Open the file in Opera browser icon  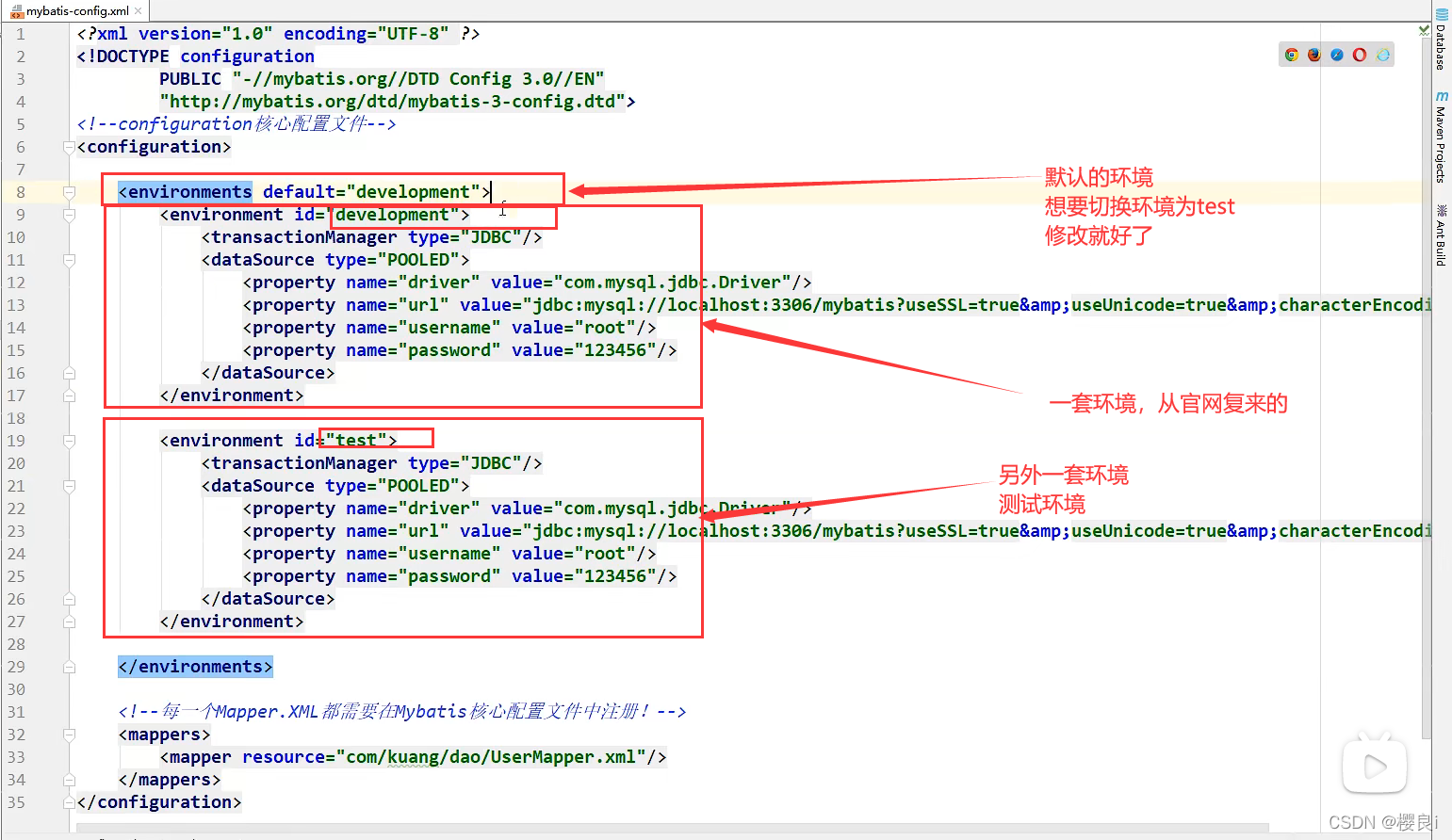[1360, 56]
